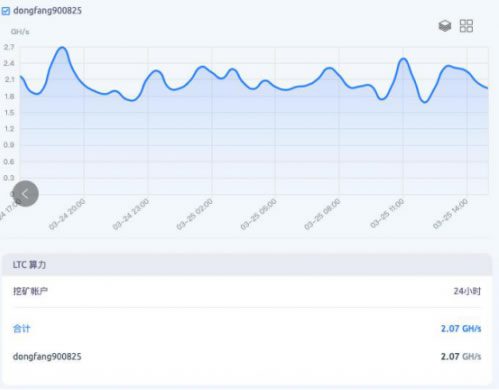Tap the gray back arrow button
The width and height of the screenshot is (499, 390).
pyautogui.click(x=26, y=194)
